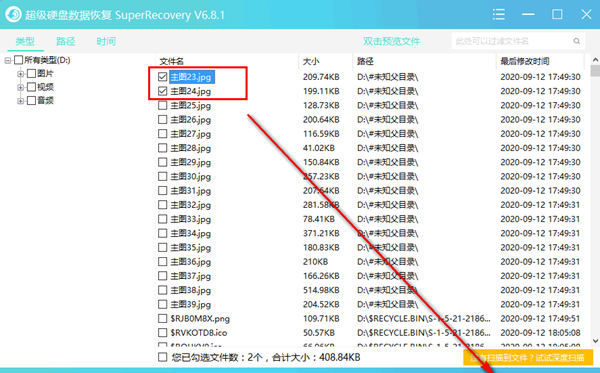Select file name 主图32.jpg
The width and height of the screenshot is (600, 373).
[191, 205]
